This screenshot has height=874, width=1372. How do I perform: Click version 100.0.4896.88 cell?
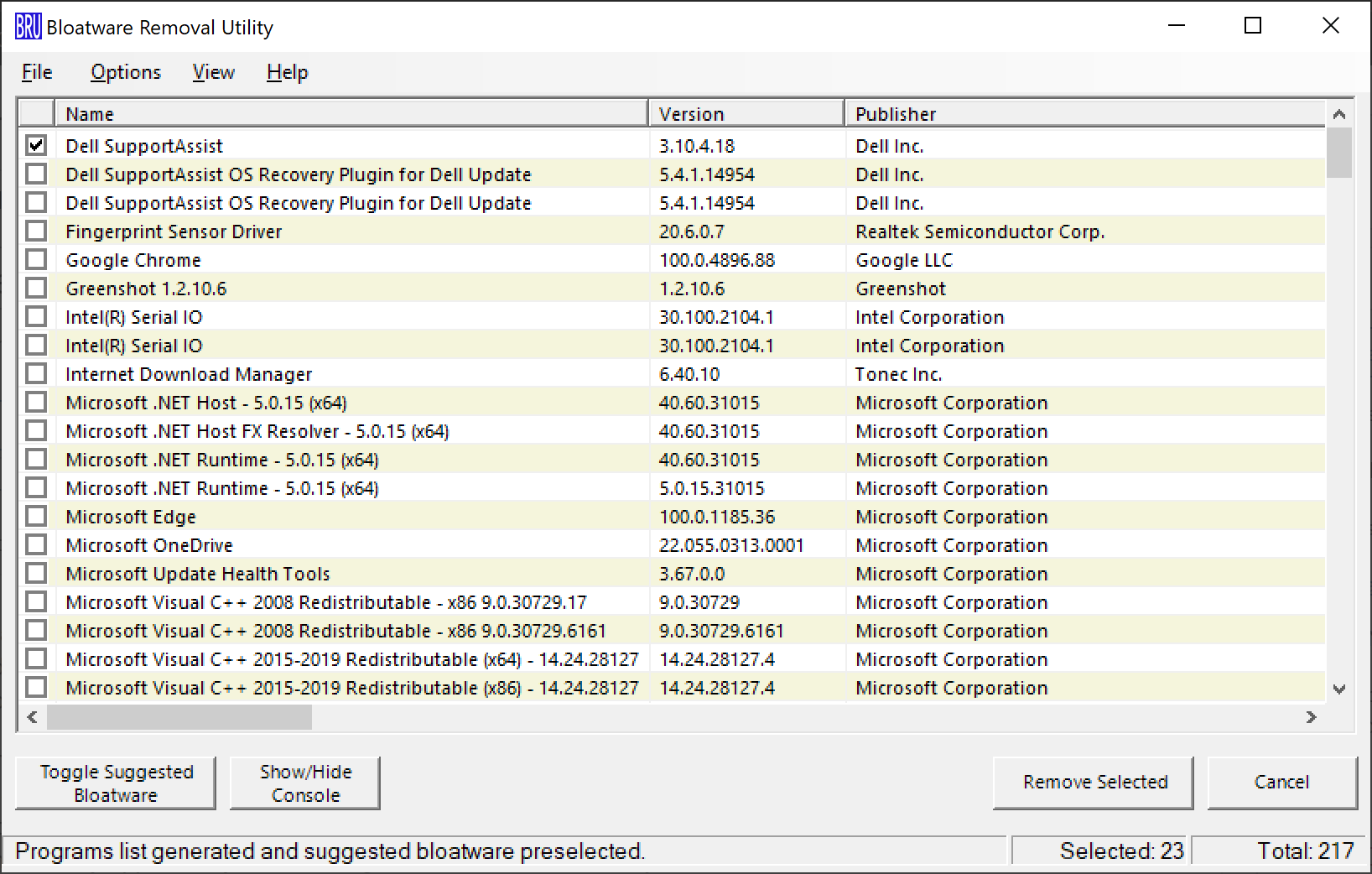coord(717,260)
